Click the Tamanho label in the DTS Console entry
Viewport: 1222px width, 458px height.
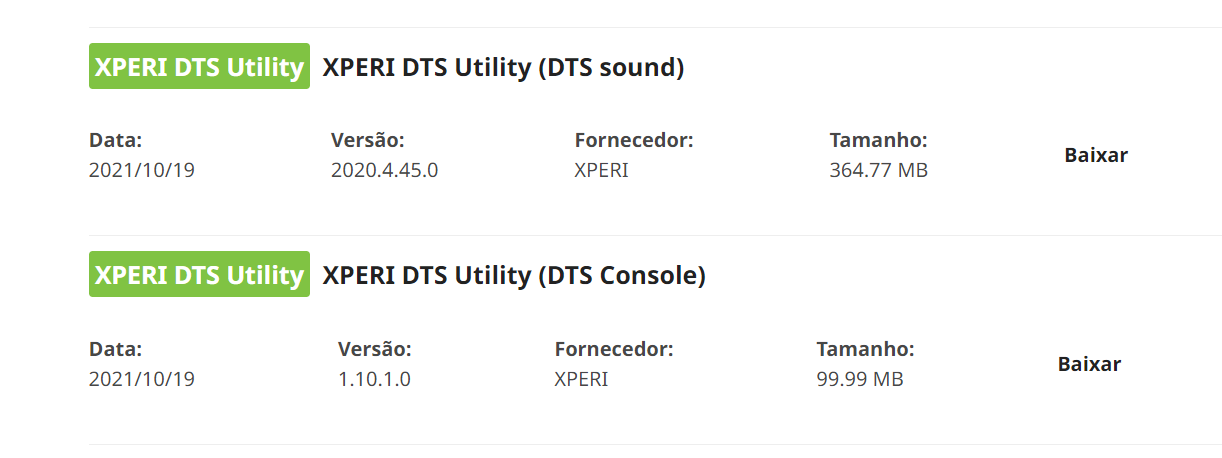coord(865,349)
